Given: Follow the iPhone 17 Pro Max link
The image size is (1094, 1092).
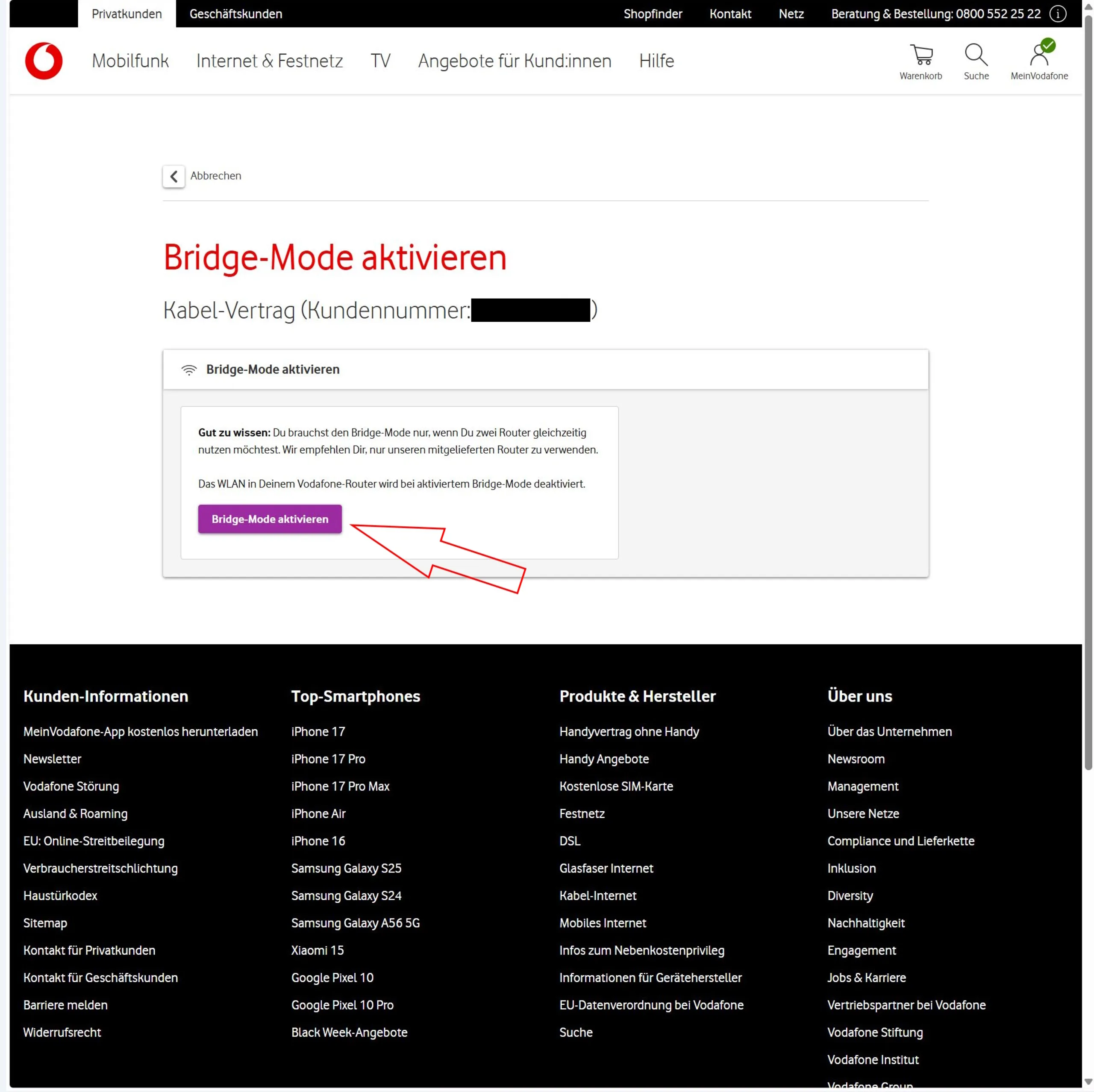Looking at the screenshot, I should [340, 786].
